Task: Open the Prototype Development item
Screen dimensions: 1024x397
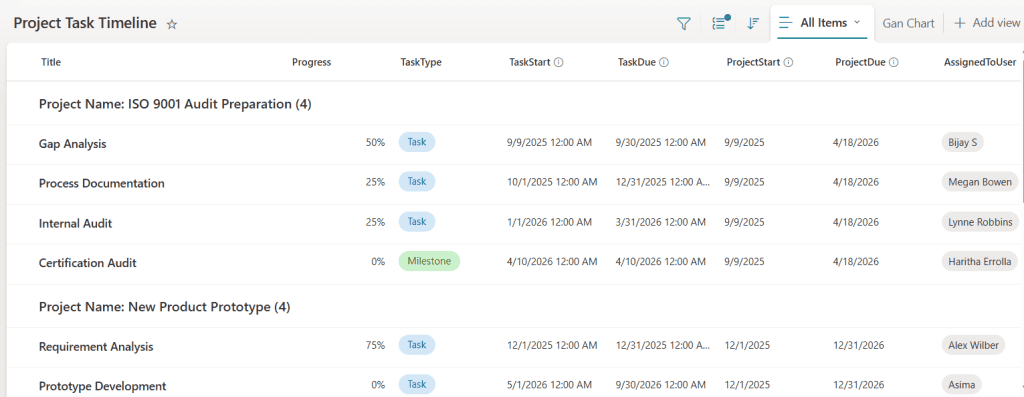Action: pos(103,386)
